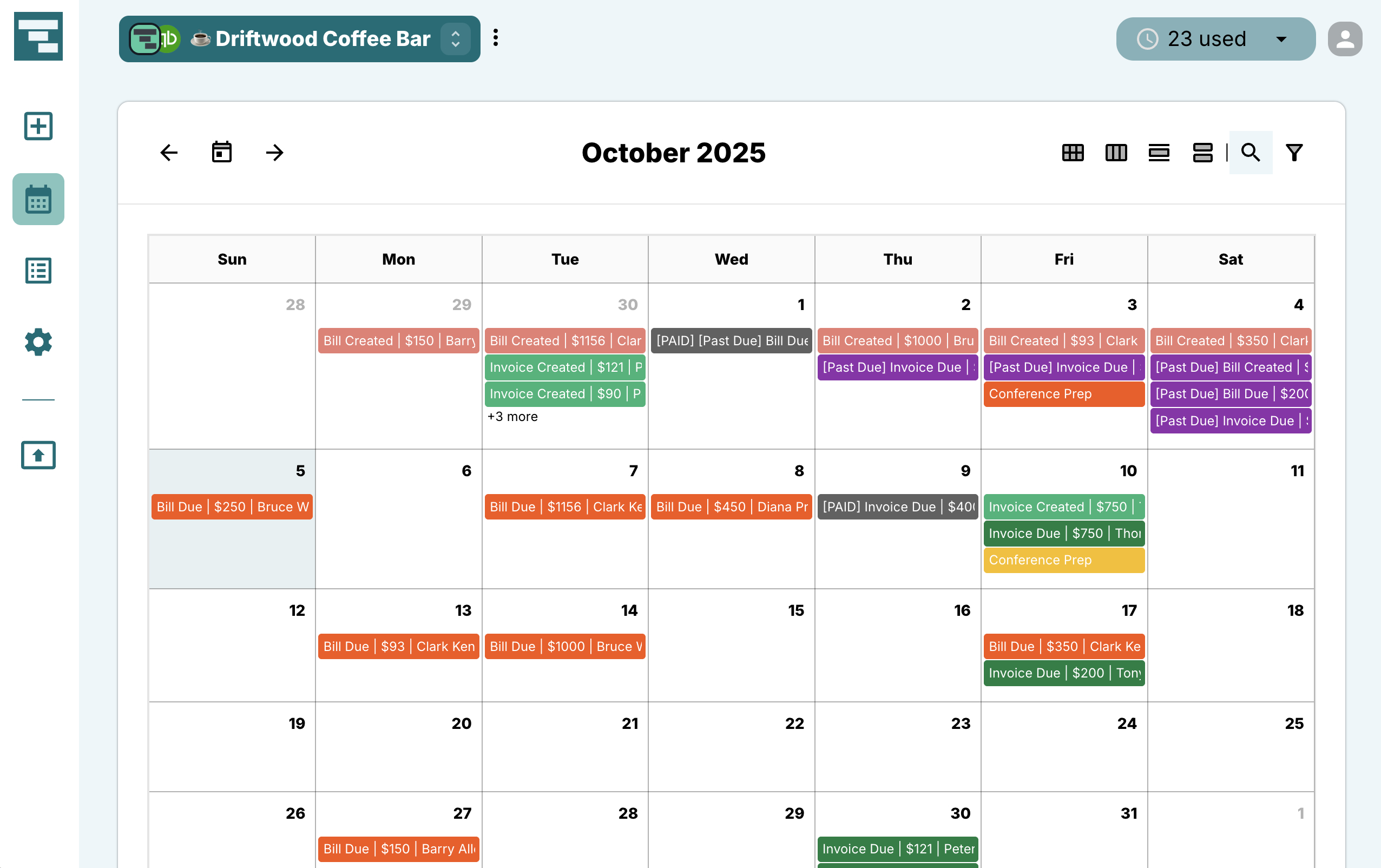Open the settings gear in the sidebar

(38, 342)
